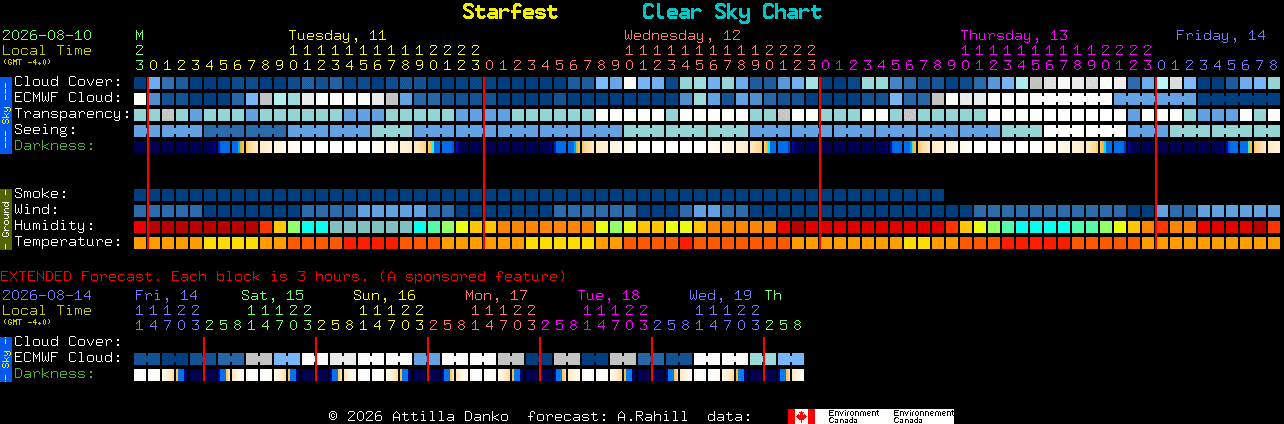Click the extended forecast Cloud Cover: label
This screenshot has width=1284, height=424.
tap(67, 342)
